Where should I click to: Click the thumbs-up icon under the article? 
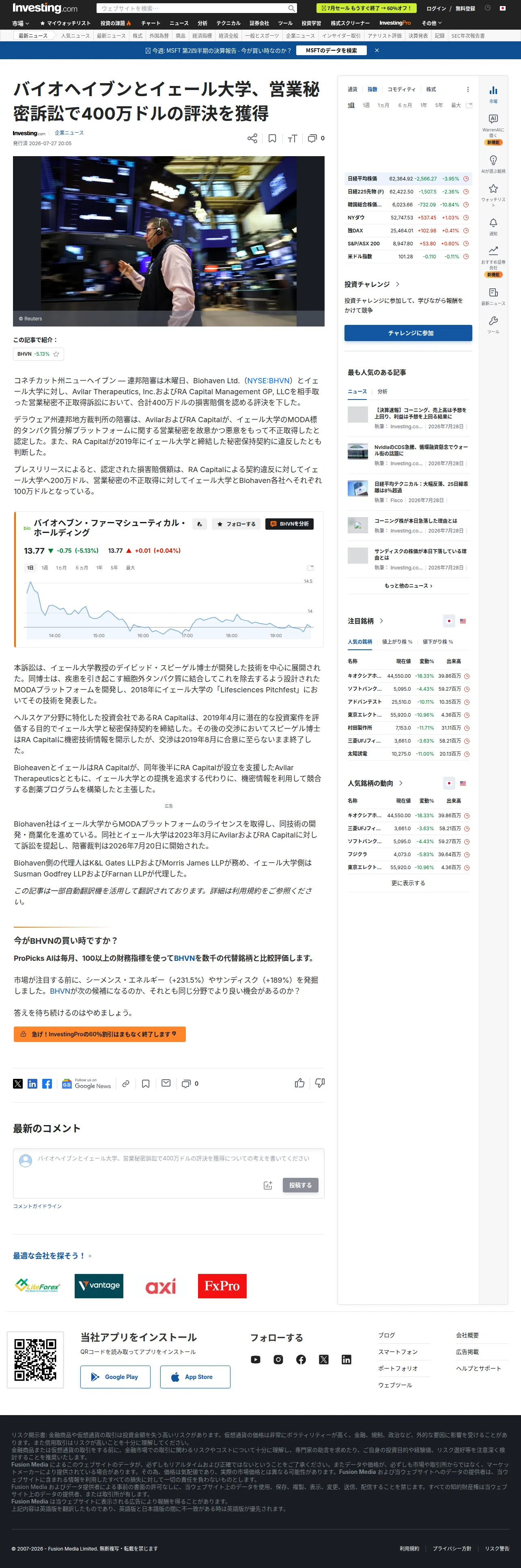[299, 1083]
